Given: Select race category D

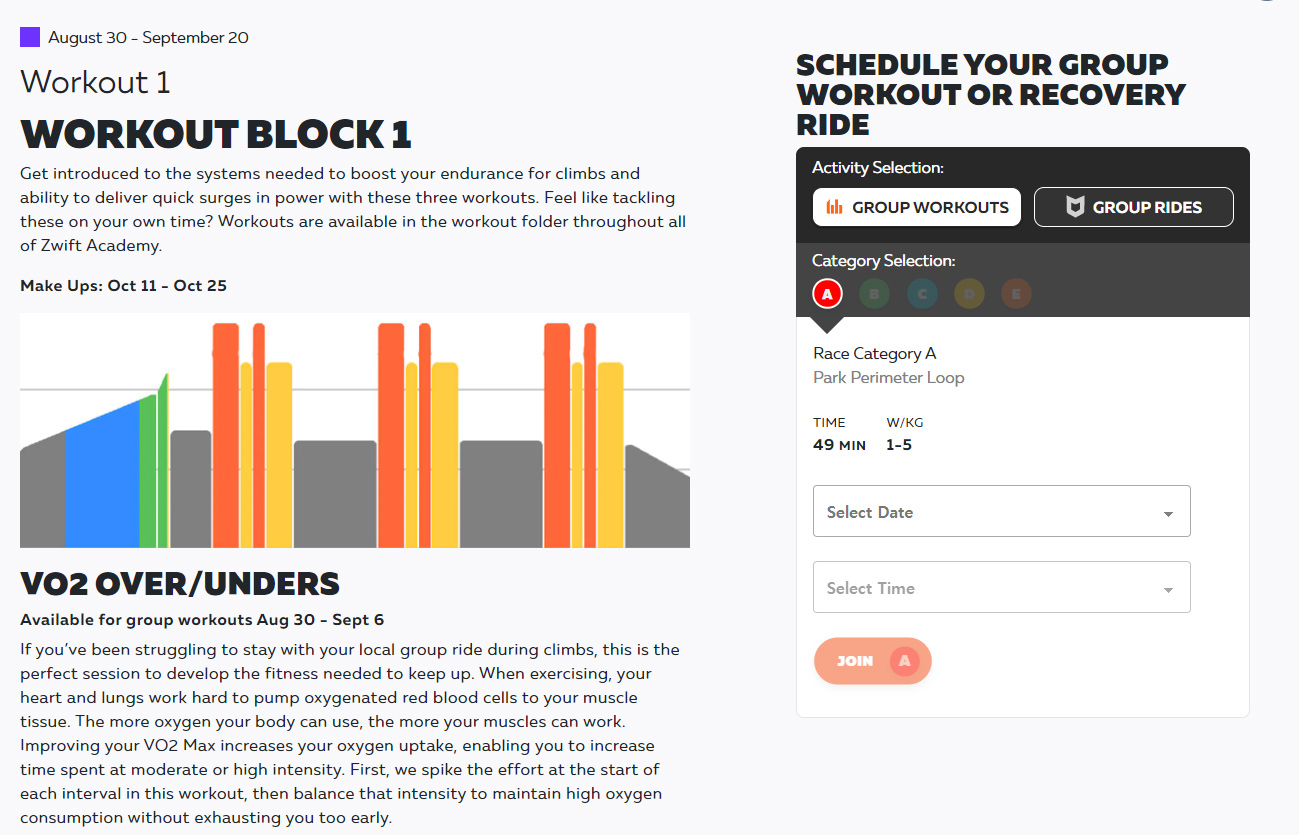Looking at the screenshot, I should (x=969, y=294).
